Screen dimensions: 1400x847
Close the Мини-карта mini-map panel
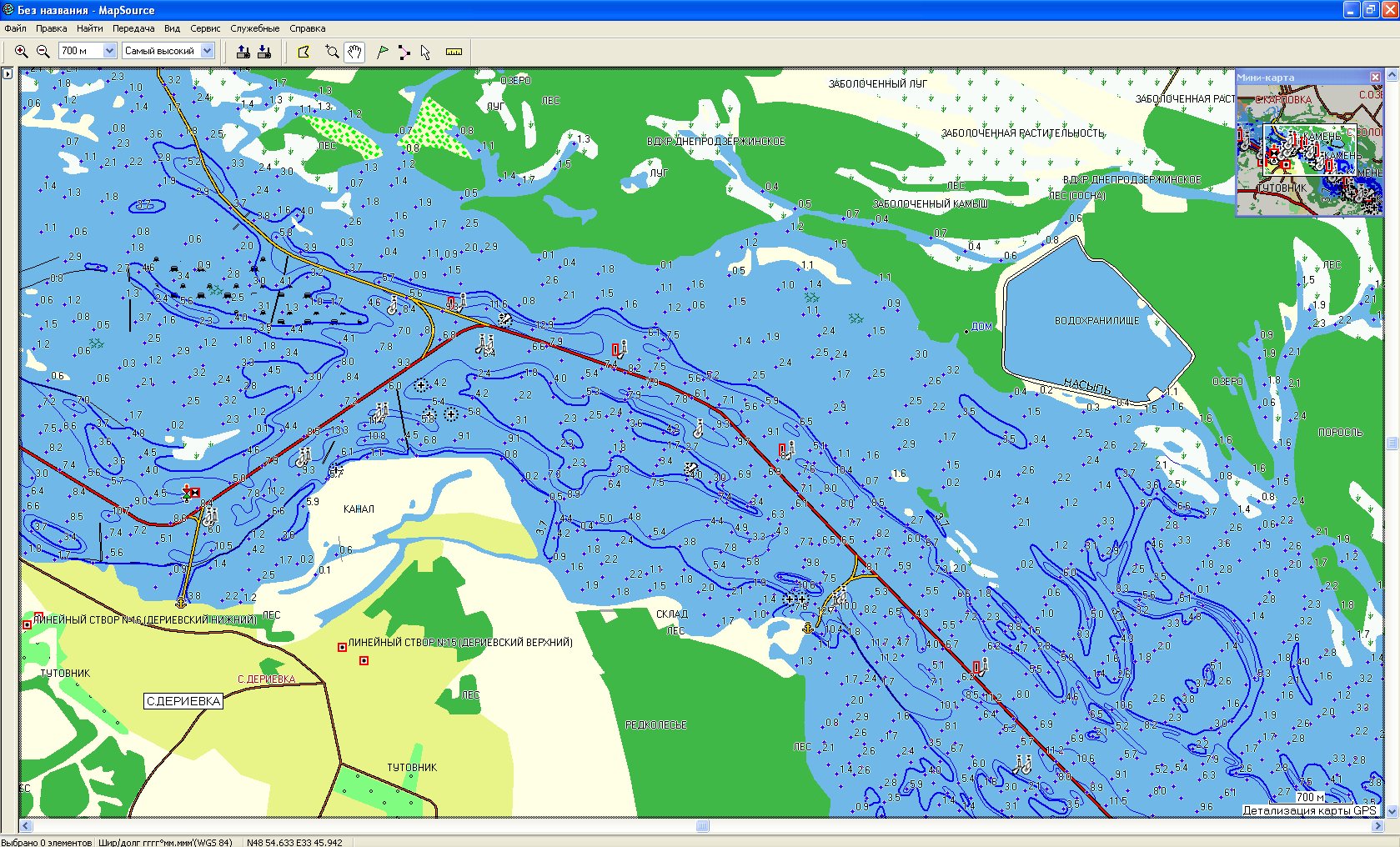[1375, 77]
